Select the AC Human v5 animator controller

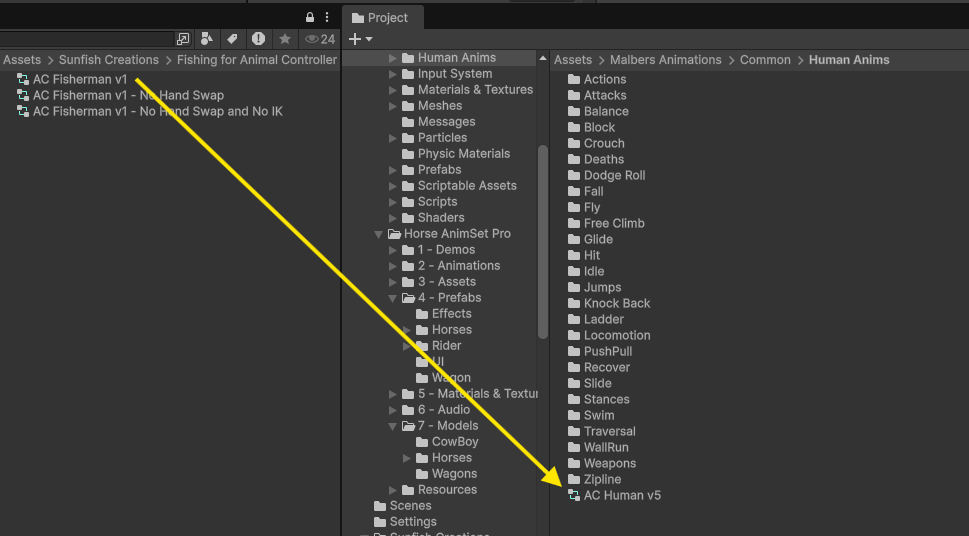[x=621, y=495]
